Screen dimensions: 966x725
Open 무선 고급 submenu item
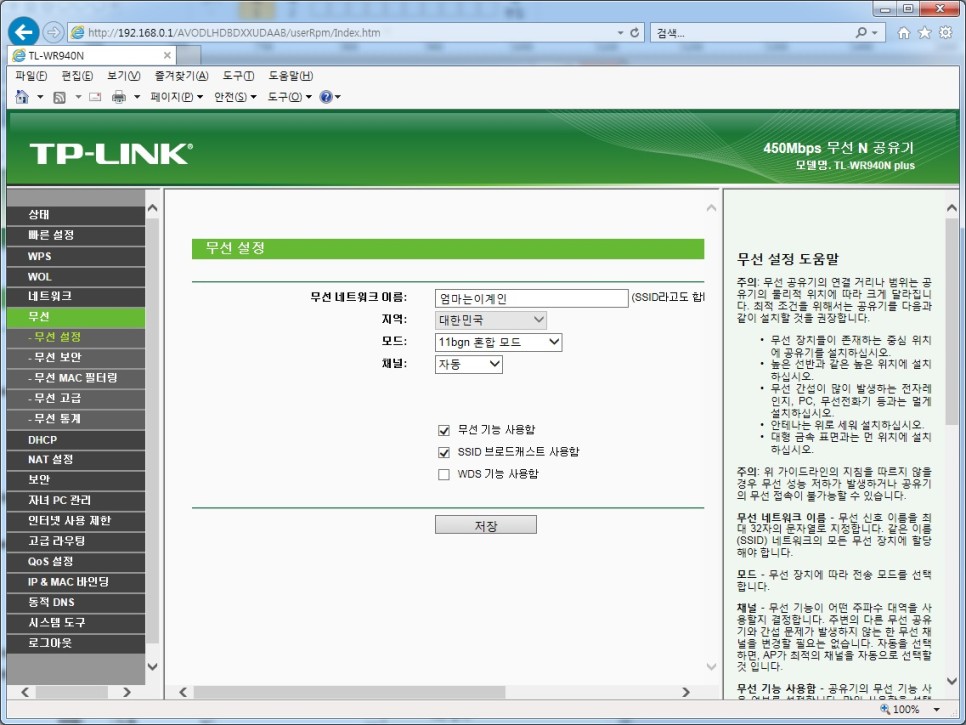76,399
